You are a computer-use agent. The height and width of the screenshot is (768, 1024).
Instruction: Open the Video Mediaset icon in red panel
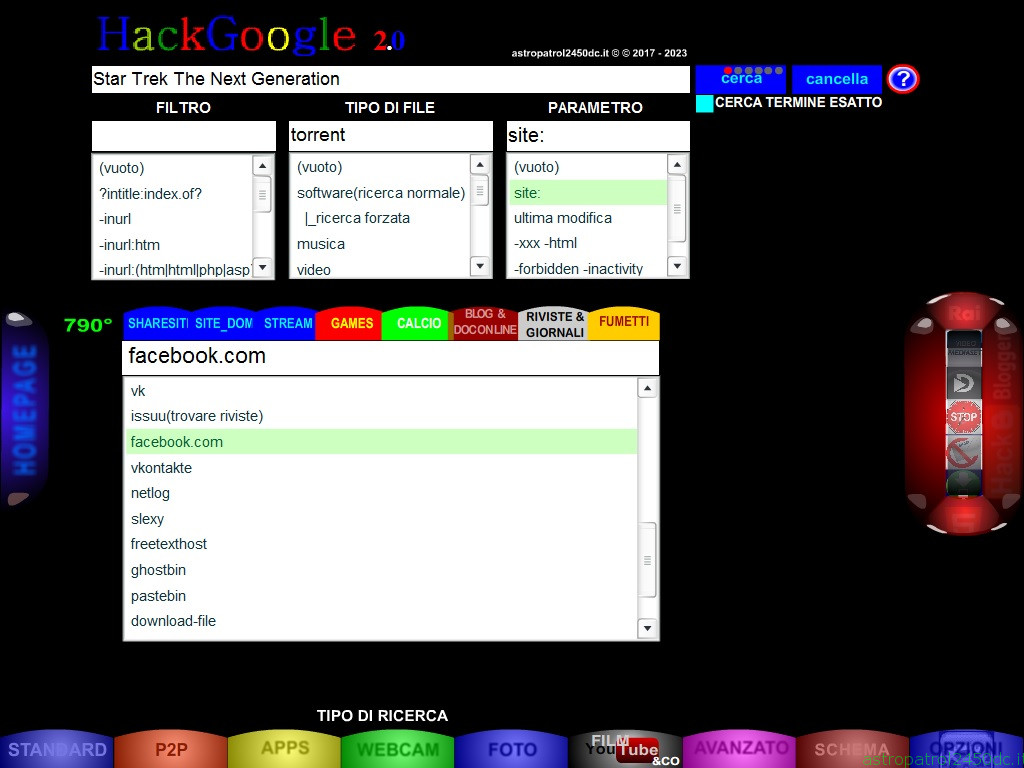pyautogui.click(x=963, y=347)
